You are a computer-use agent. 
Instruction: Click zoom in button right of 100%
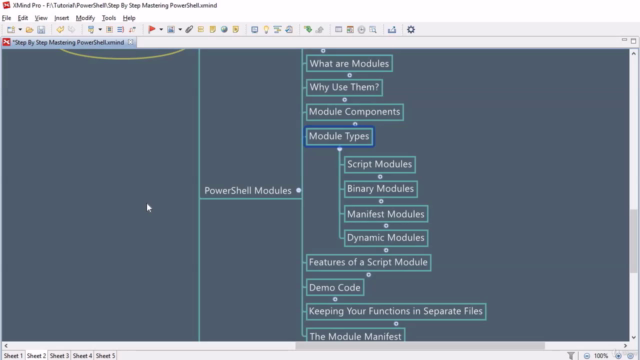click(x=618, y=356)
